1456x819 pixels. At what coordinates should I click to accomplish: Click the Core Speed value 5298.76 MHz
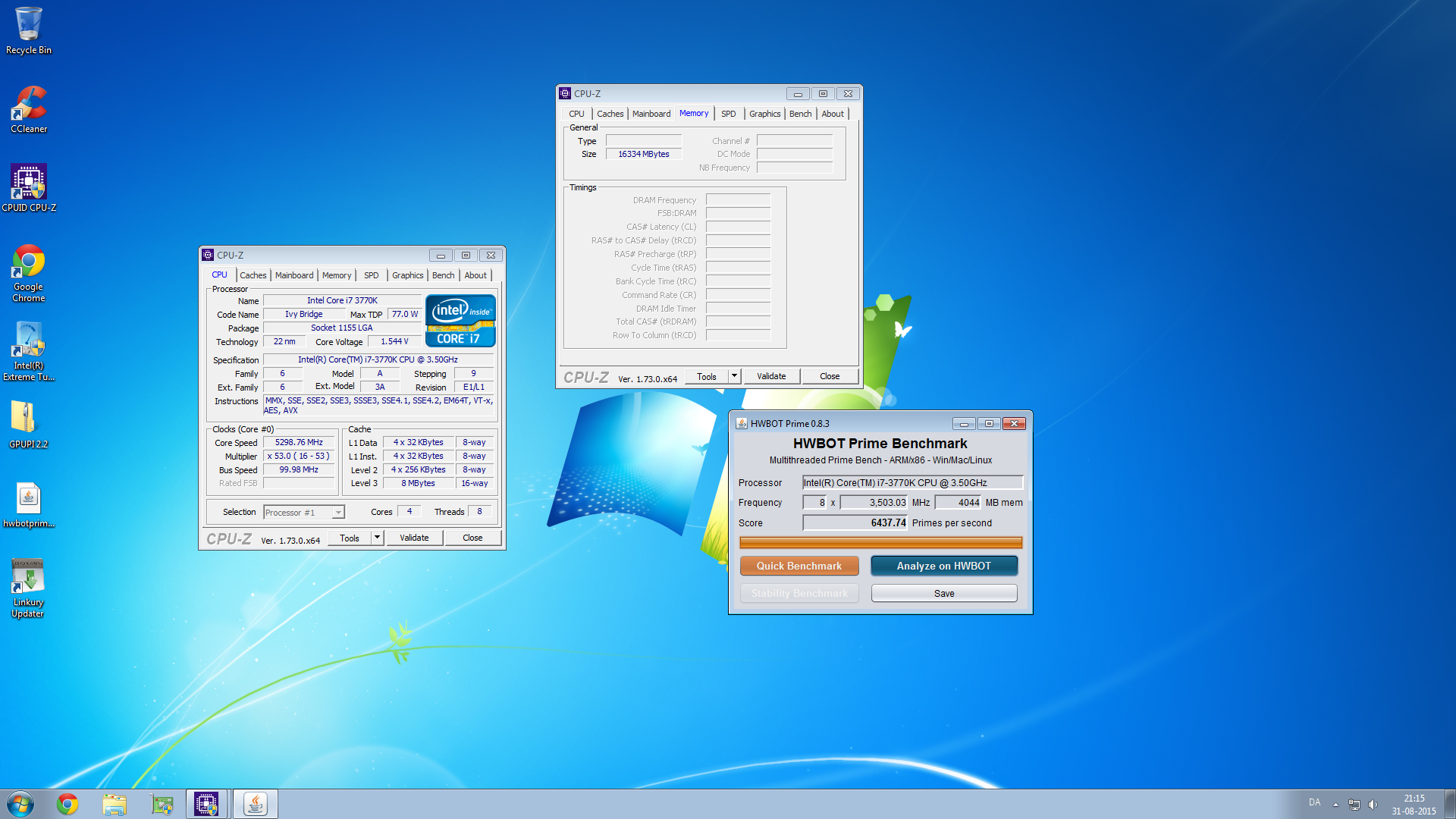click(x=299, y=442)
